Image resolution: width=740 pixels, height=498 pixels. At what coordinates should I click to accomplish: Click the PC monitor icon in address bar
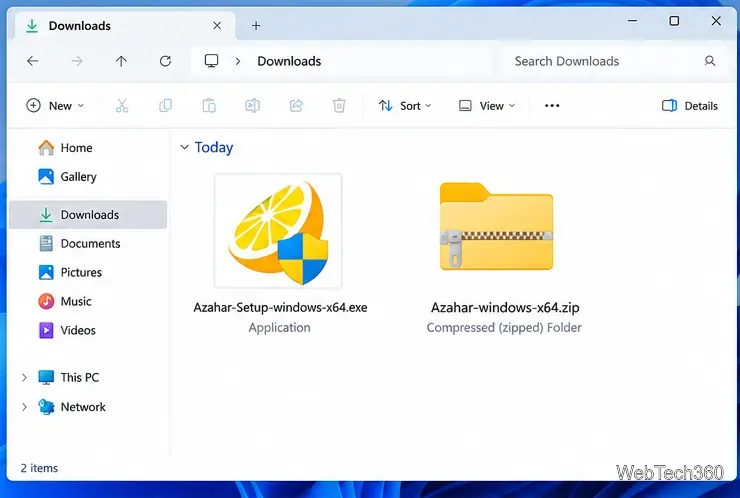tap(211, 61)
